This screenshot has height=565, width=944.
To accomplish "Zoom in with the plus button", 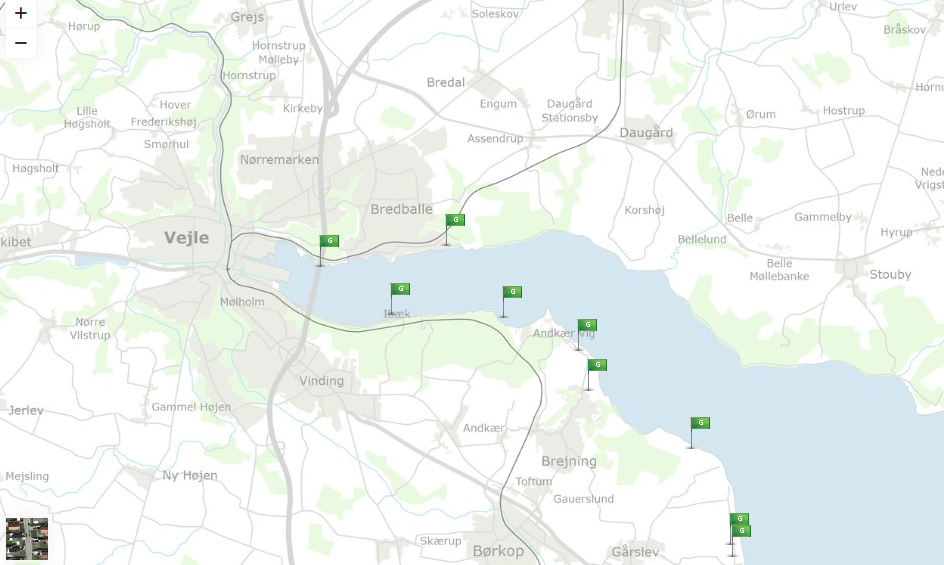I will [x=20, y=13].
